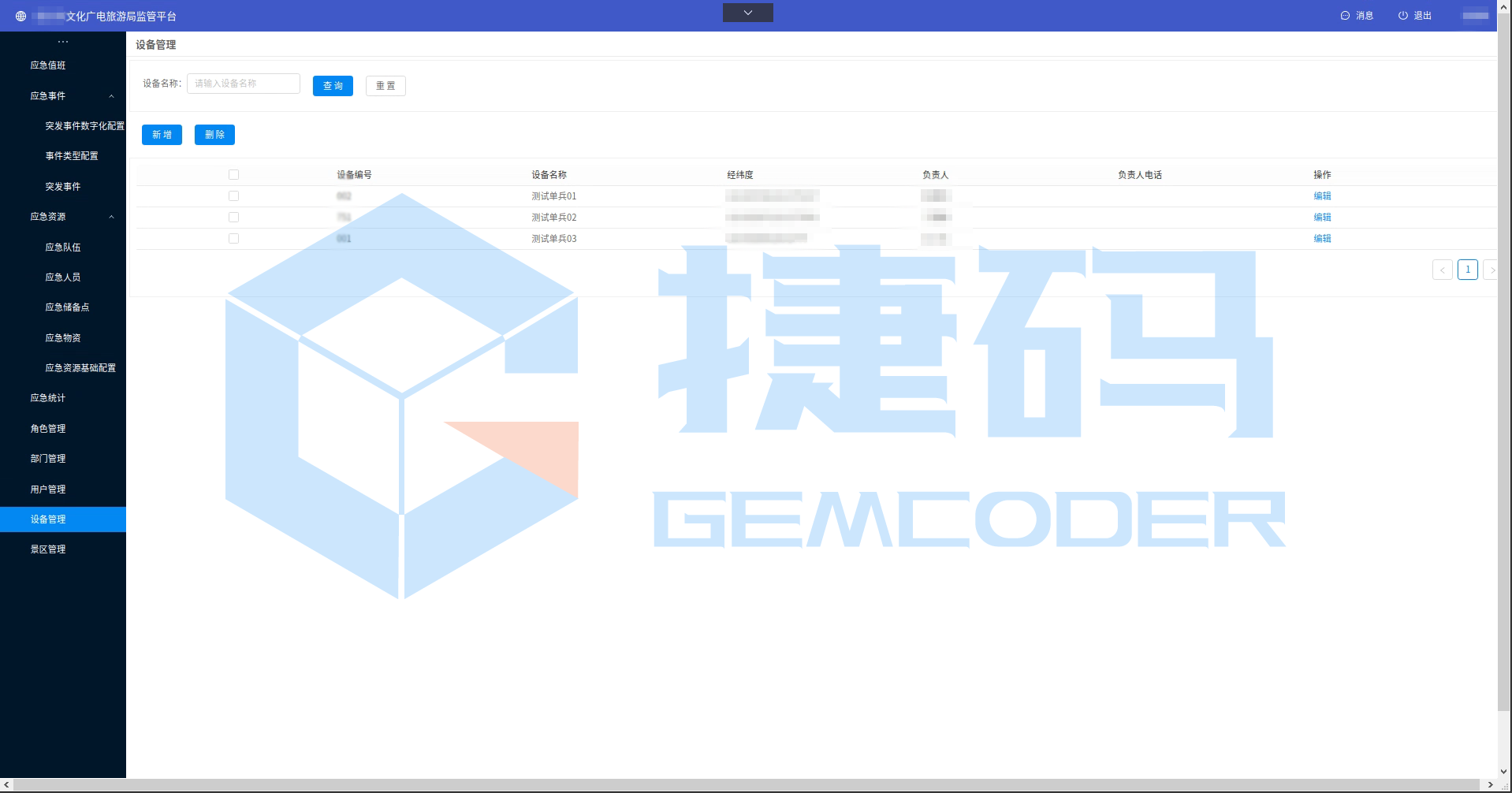Edit the 测试单兵01 device
This screenshot has width=1512, height=793.
tap(1322, 196)
